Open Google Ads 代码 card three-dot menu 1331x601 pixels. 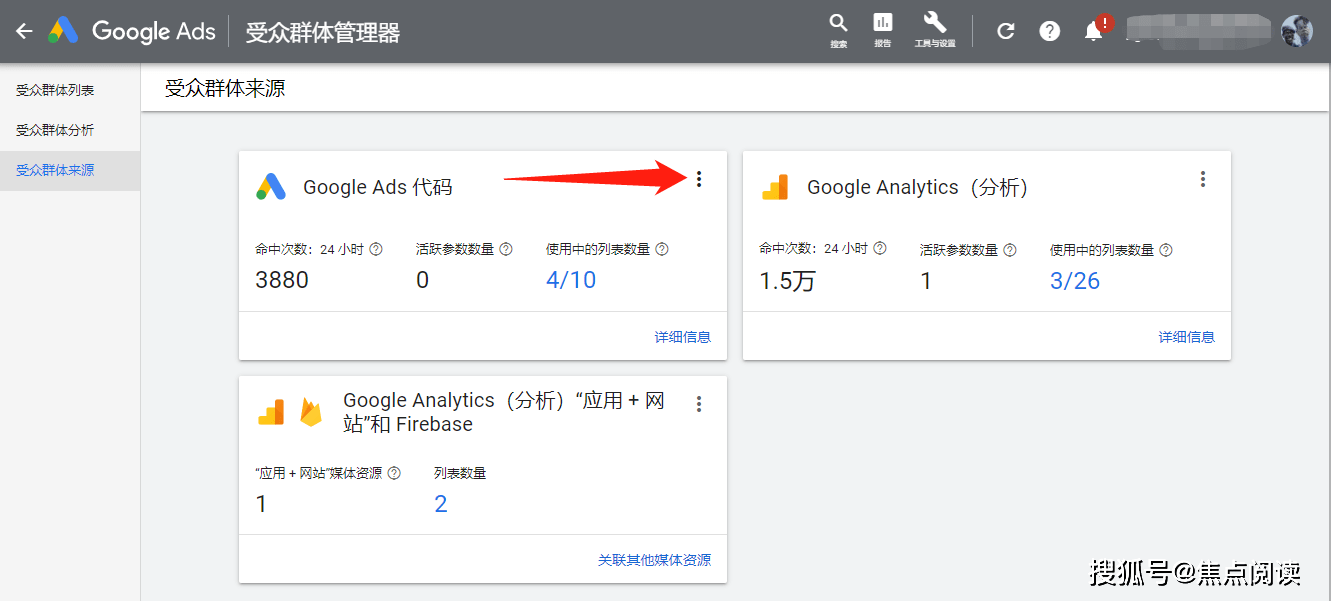pyautogui.click(x=699, y=179)
